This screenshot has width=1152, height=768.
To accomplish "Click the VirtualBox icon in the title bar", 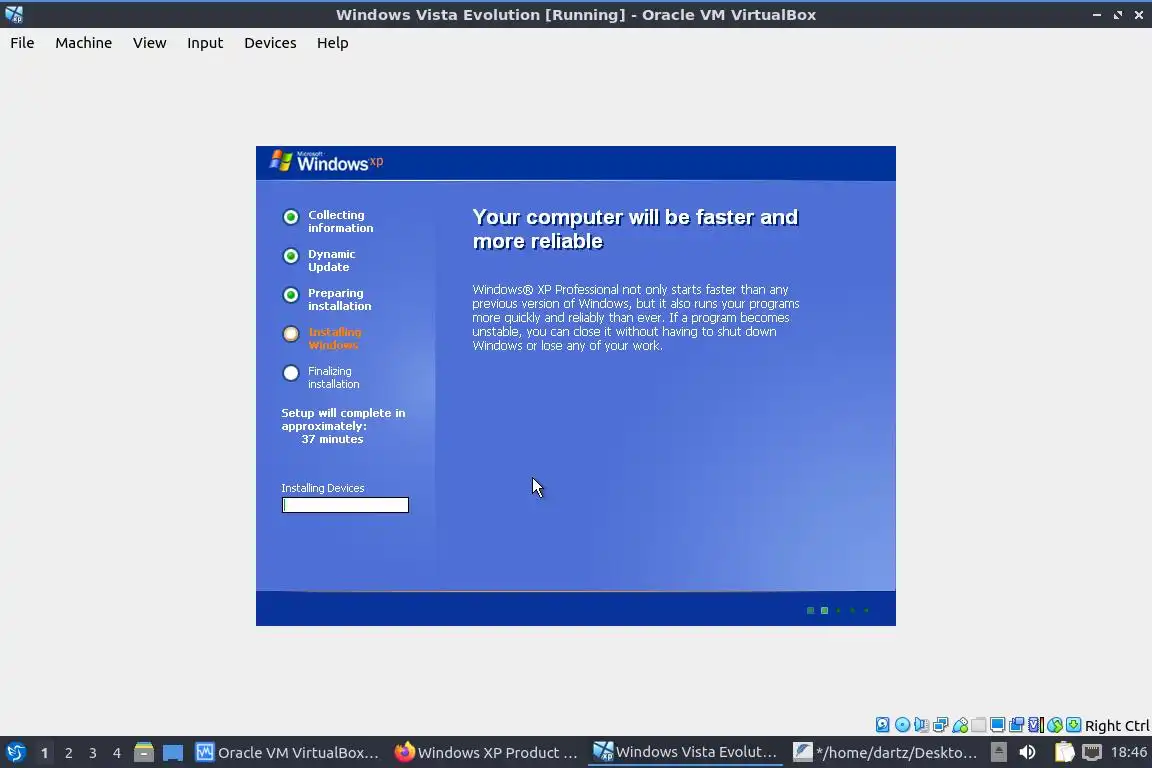I will click(14, 14).
